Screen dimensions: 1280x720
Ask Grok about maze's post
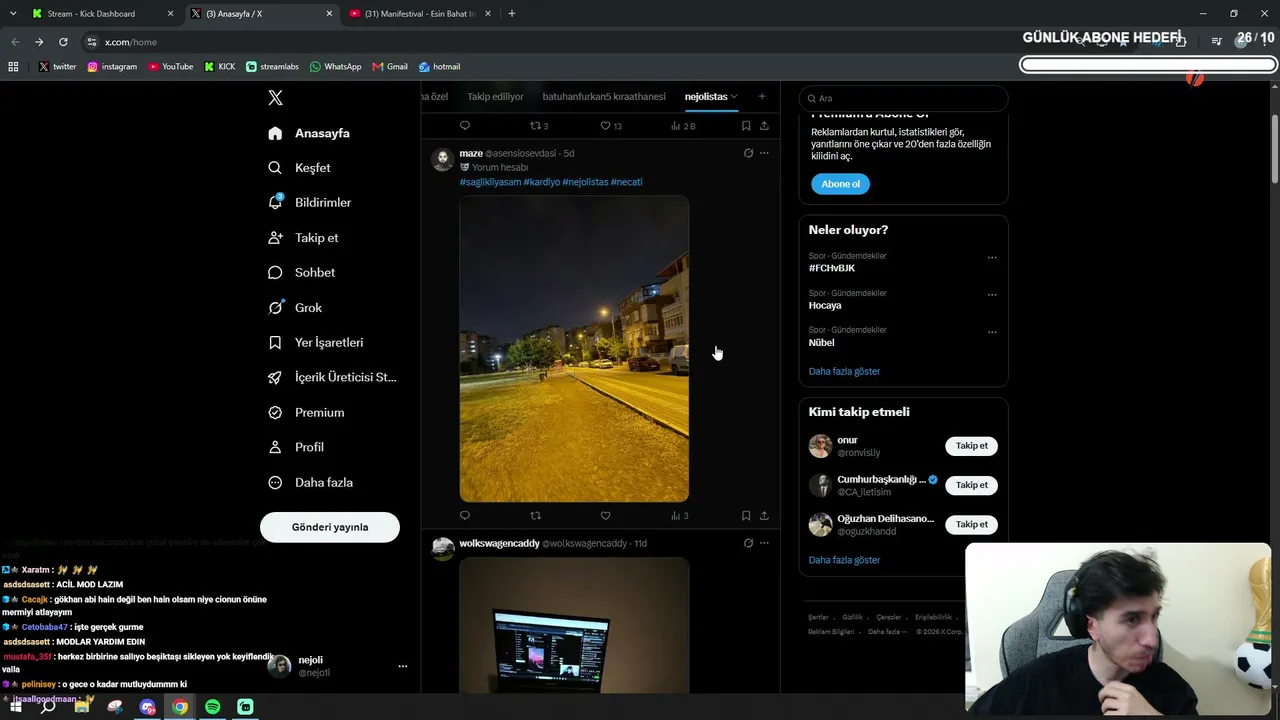748,153
